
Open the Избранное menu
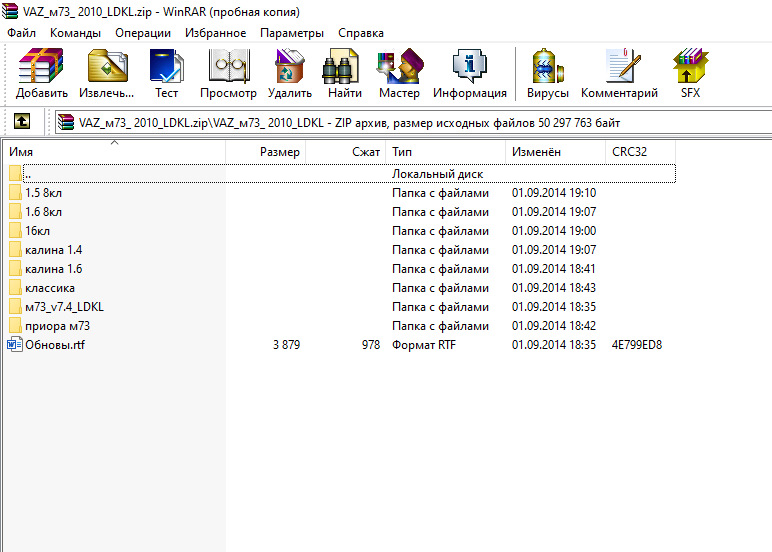tap(216, 33)
